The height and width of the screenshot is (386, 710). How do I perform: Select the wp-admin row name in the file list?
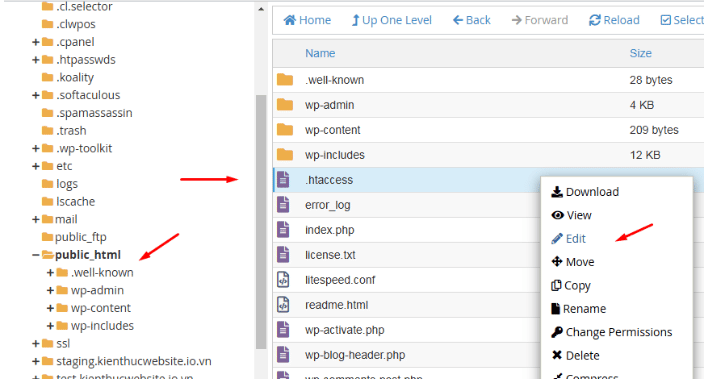(330, 105)
